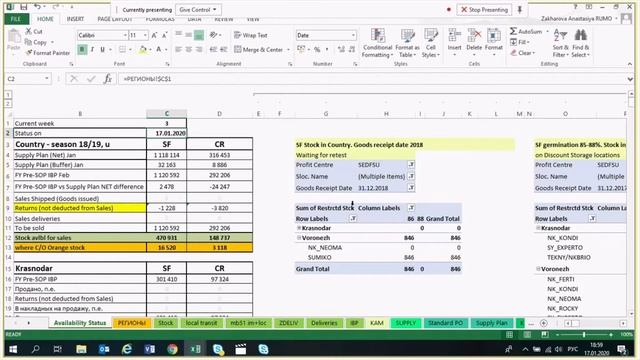The width and height of the screenshot is (640, 360).
Task: Open the Find & Select menu
Action: pyautogui.click(x=580, y=43)
